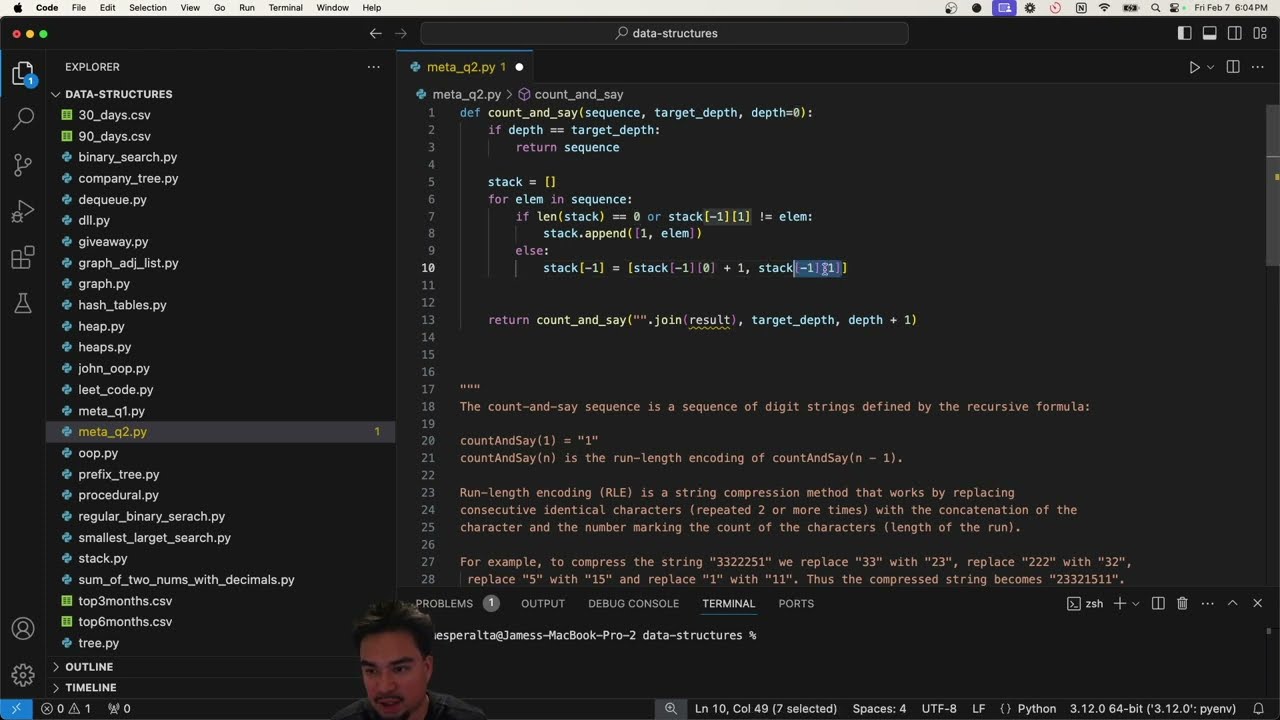Open the run options dropdown arrow
This screenshot has height=720, width=1280.
point(1211,67)
